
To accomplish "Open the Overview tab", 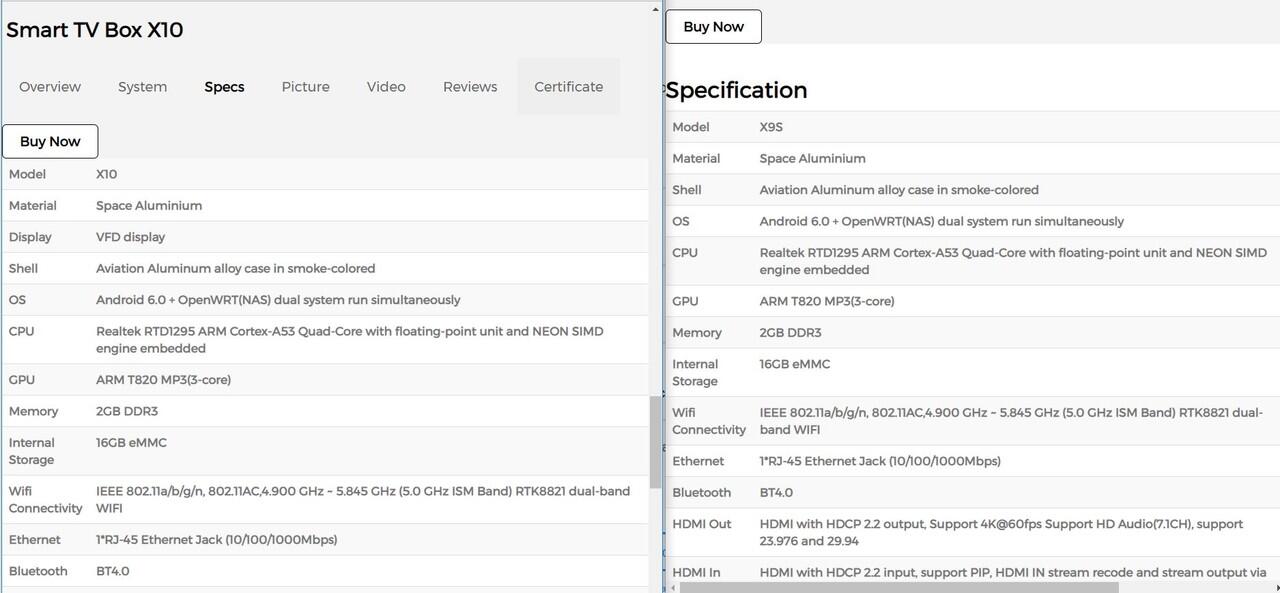I will tap(50, 87).
